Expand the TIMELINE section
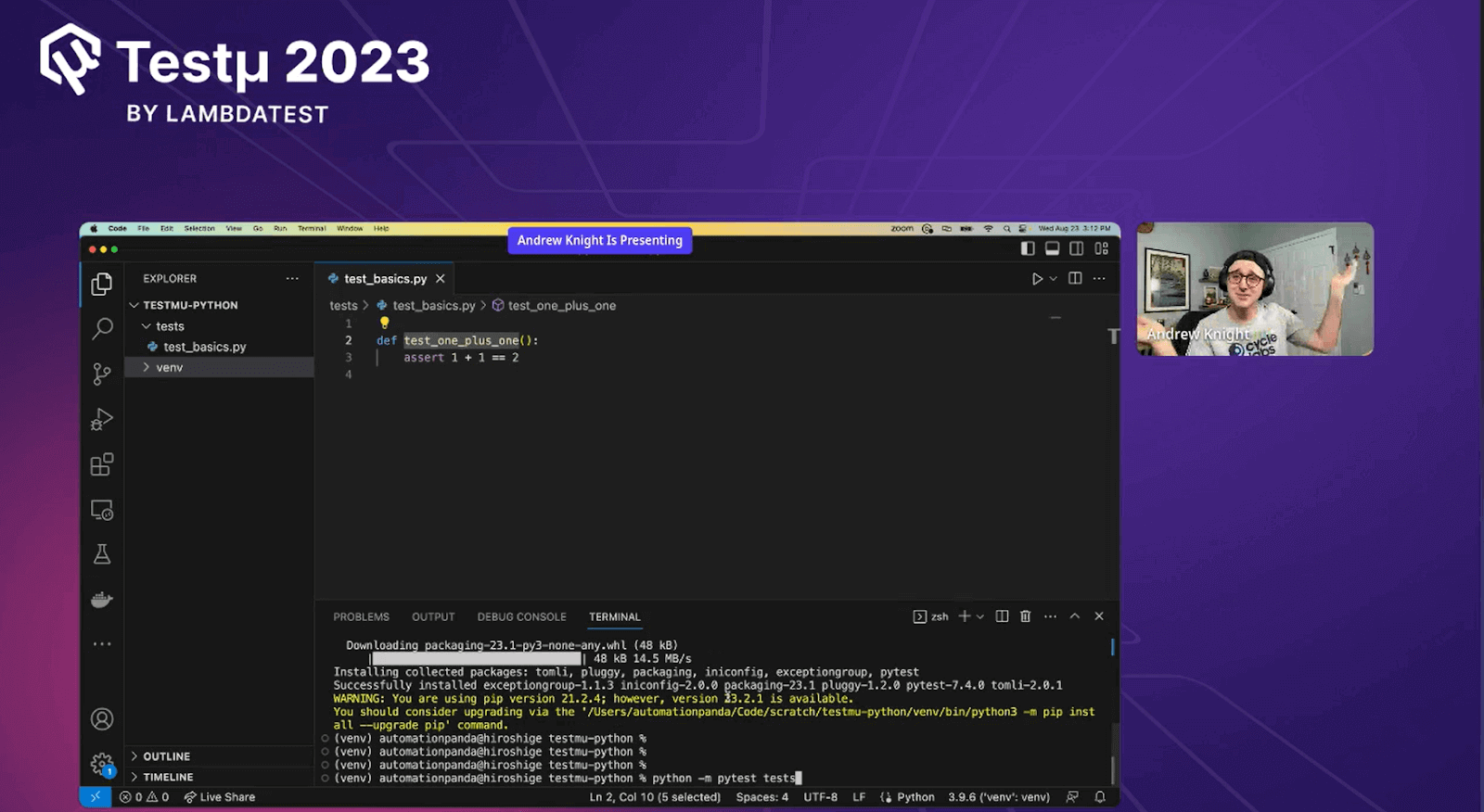 click(219, 777)
